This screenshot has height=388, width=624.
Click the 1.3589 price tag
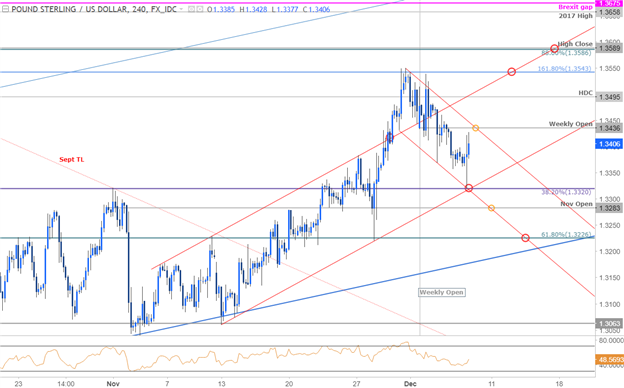pos(609,49)
